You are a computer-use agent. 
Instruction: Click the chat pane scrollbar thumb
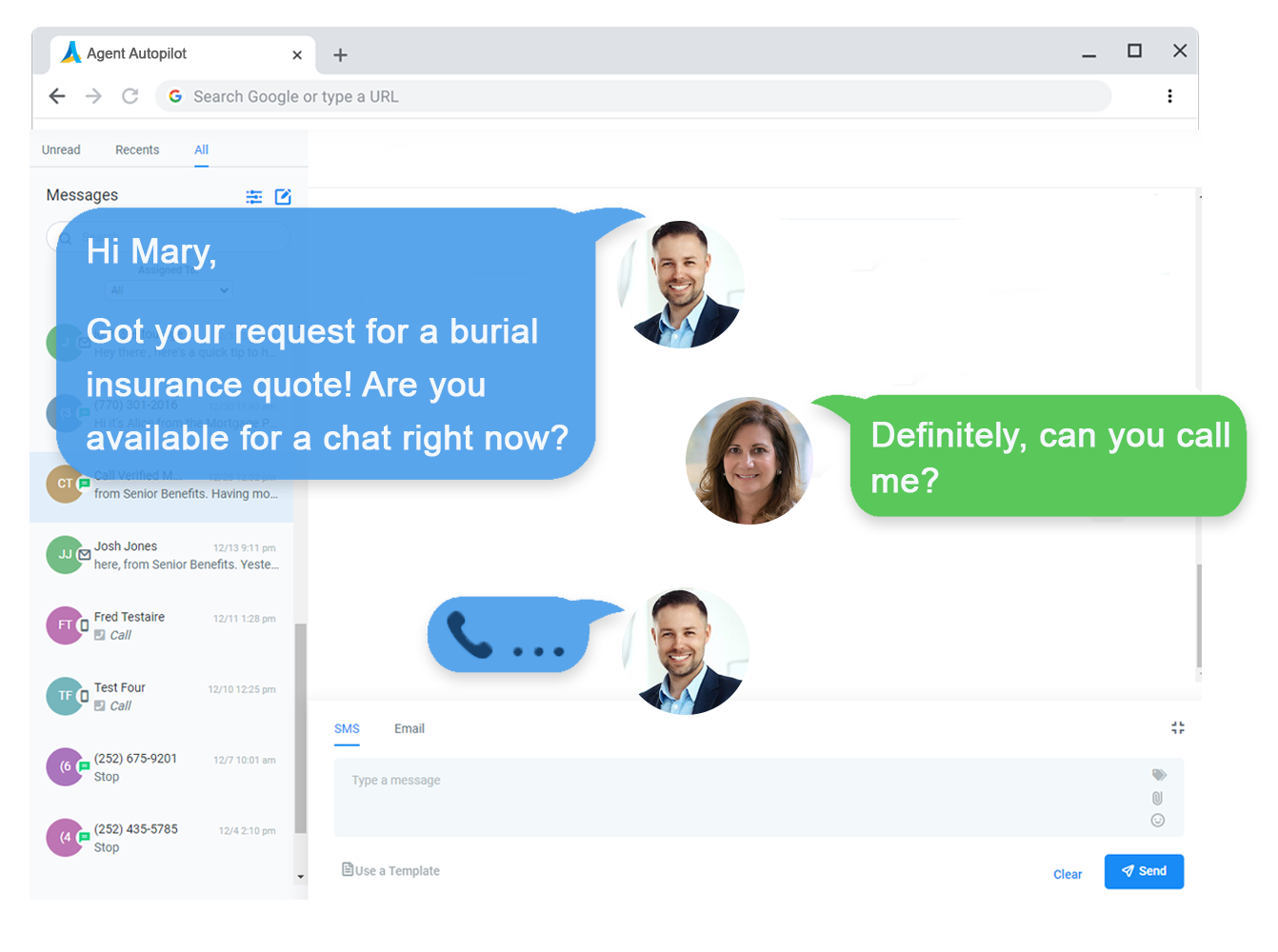tap(1199, 616)
